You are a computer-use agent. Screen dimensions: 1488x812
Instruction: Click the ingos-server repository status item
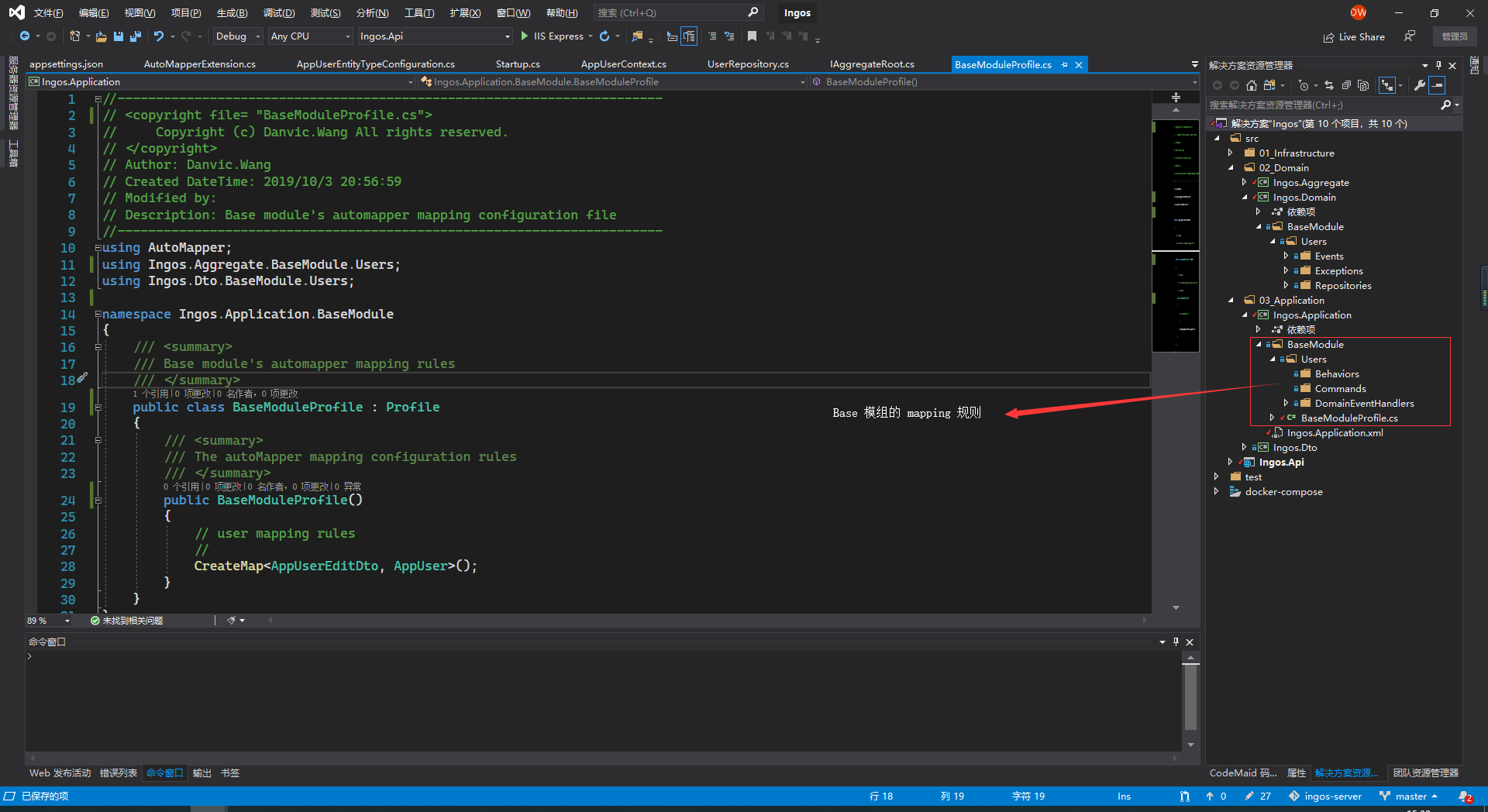[x=1325, y=797]
